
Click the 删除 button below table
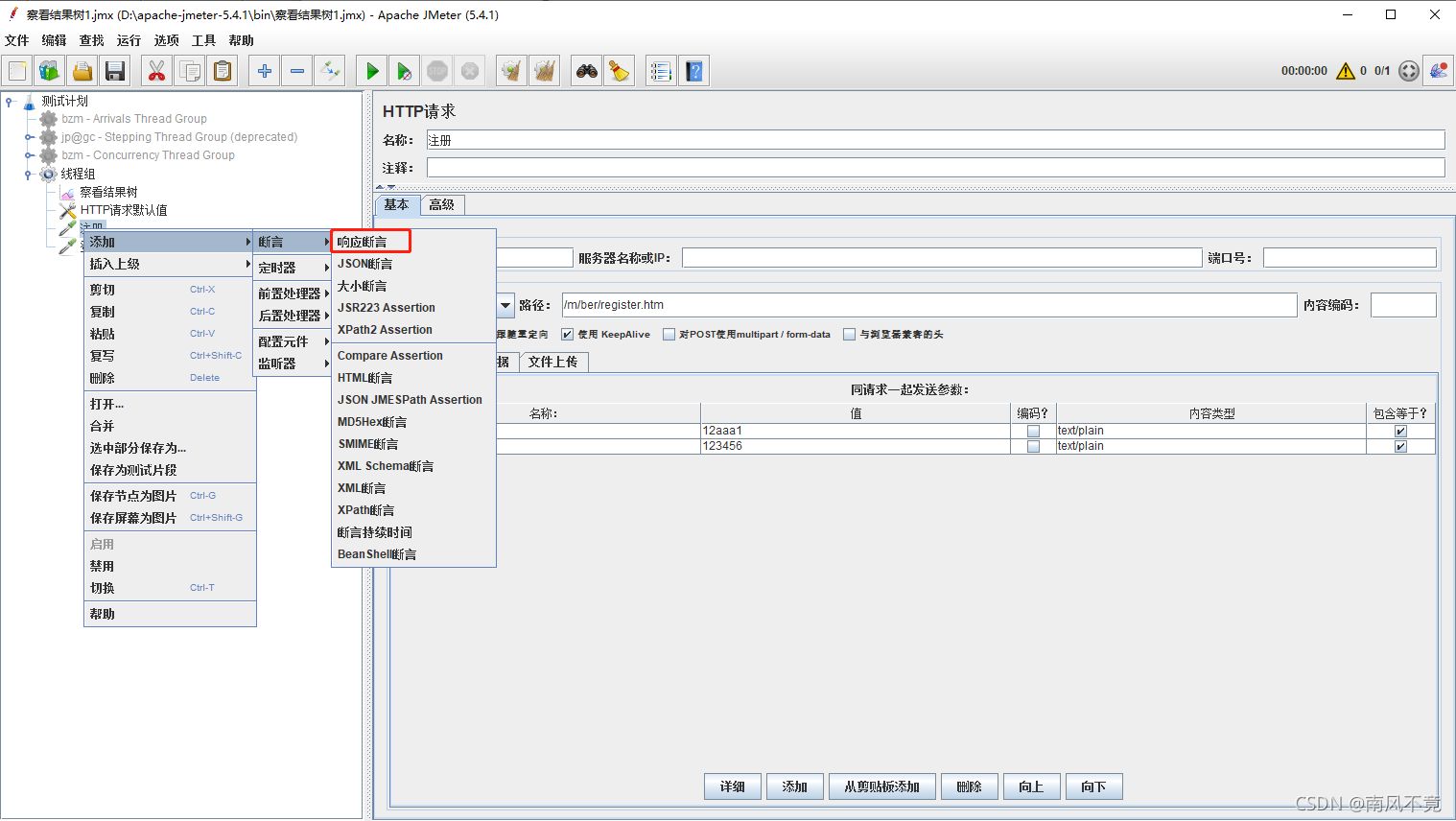click(x=970, y=786)
